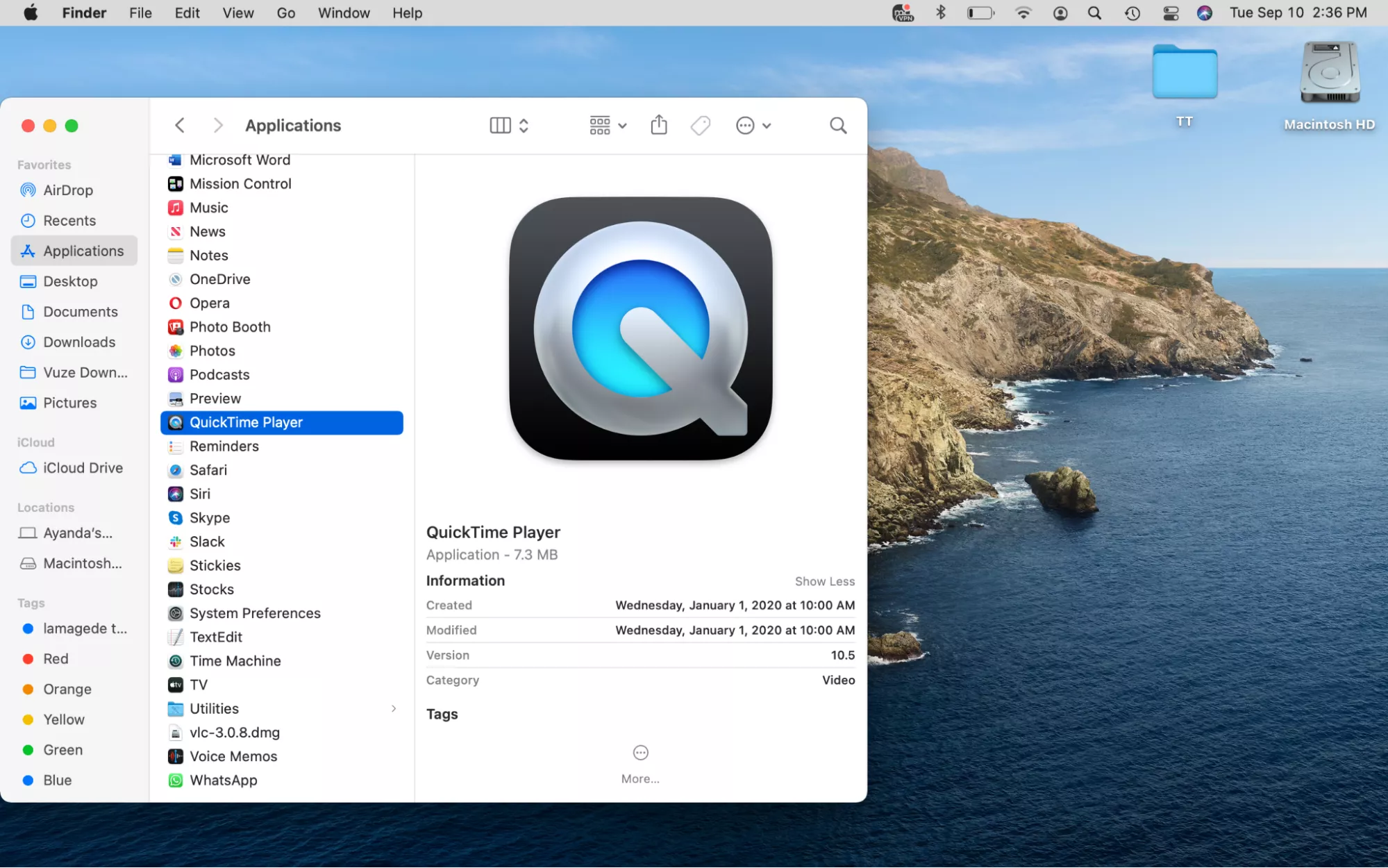Open Control Center in the menu bar
The width and height of the screenshot is (1388, 868).
(x=1171, y=13)
